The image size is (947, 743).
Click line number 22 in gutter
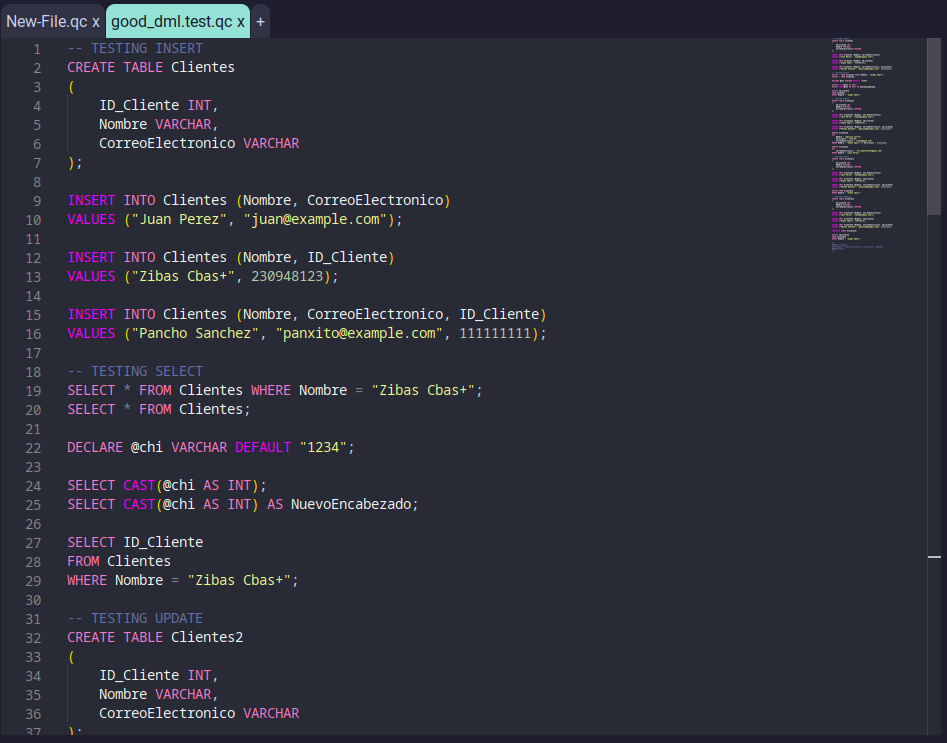33,448
